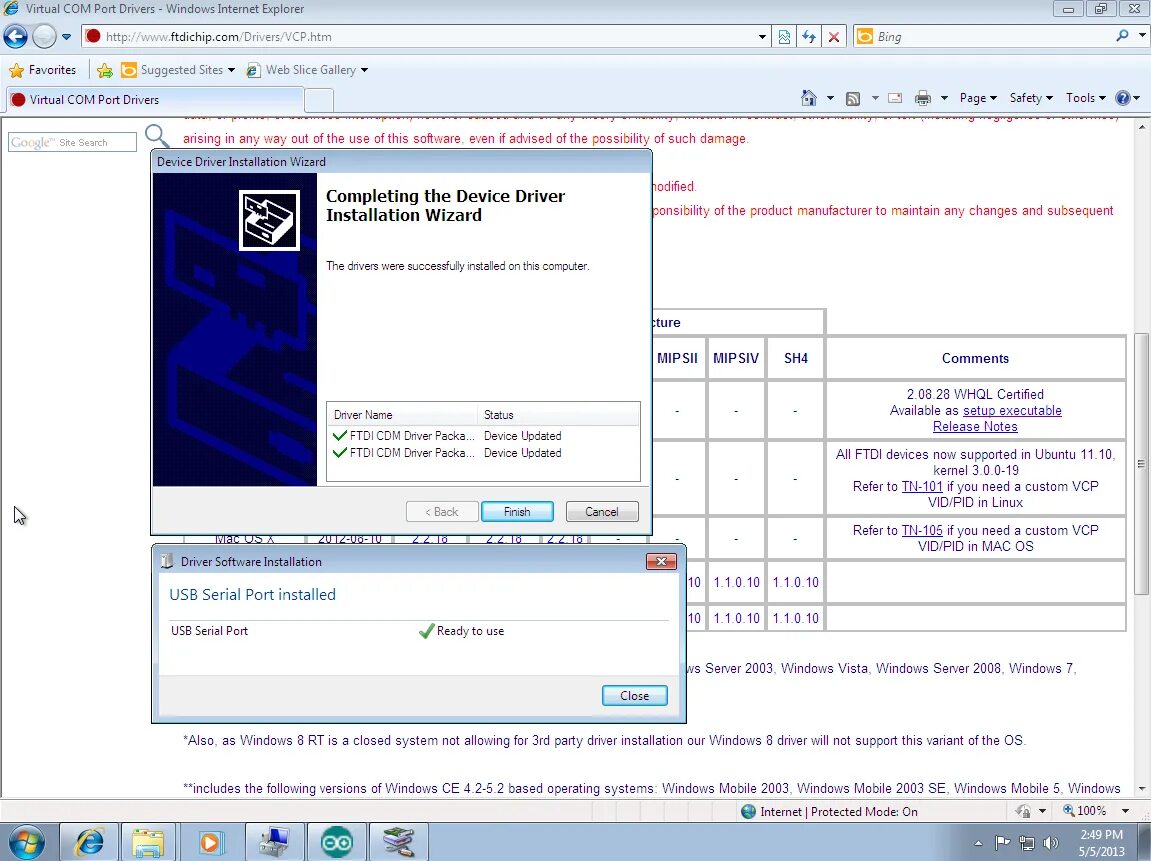
Task: Click Internet Explorer taskbar icon
Action: (x=89, y=842)
